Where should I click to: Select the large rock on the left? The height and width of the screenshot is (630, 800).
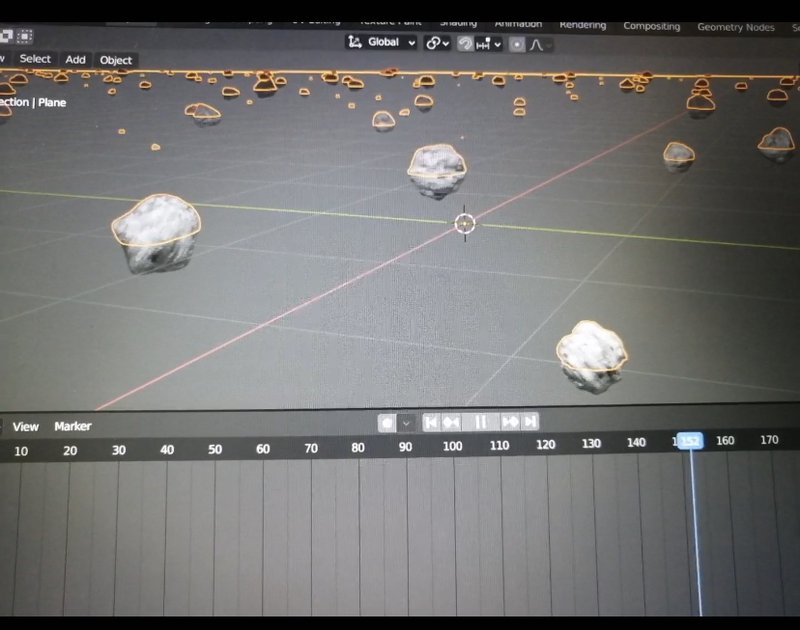(x=158, y=232)
